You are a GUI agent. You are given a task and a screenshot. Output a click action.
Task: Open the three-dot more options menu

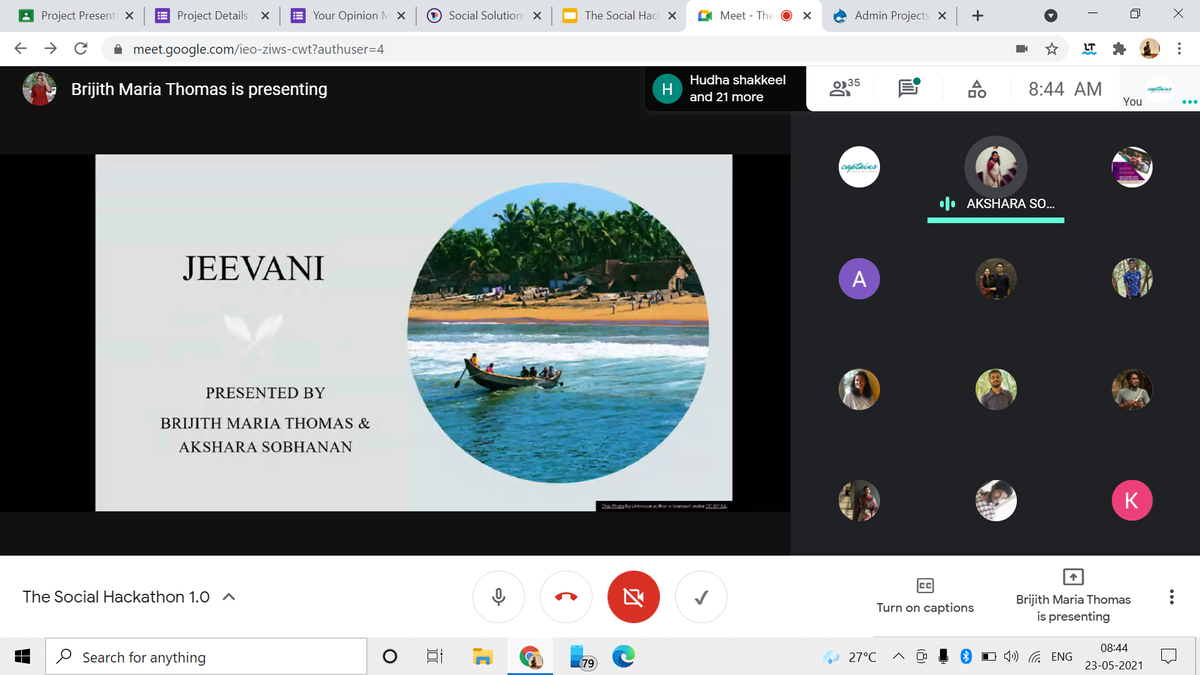pos(1170,597)
